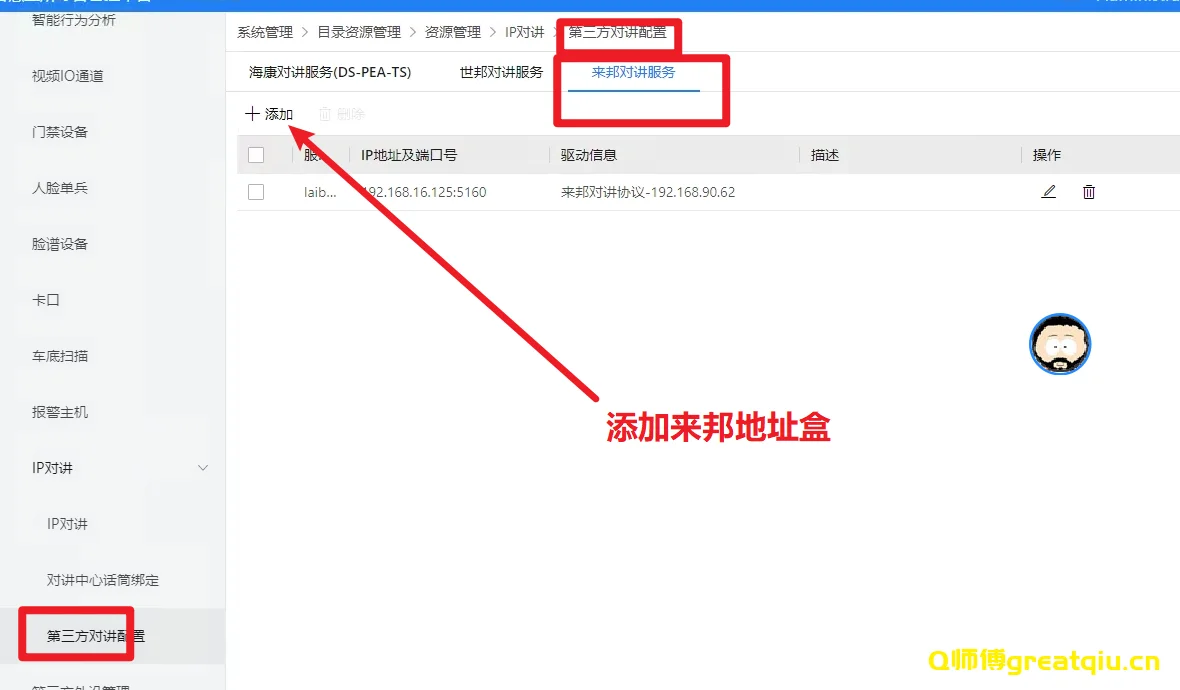
Task: Click the trash delete icon in row
Action: tap(1089, 192)
